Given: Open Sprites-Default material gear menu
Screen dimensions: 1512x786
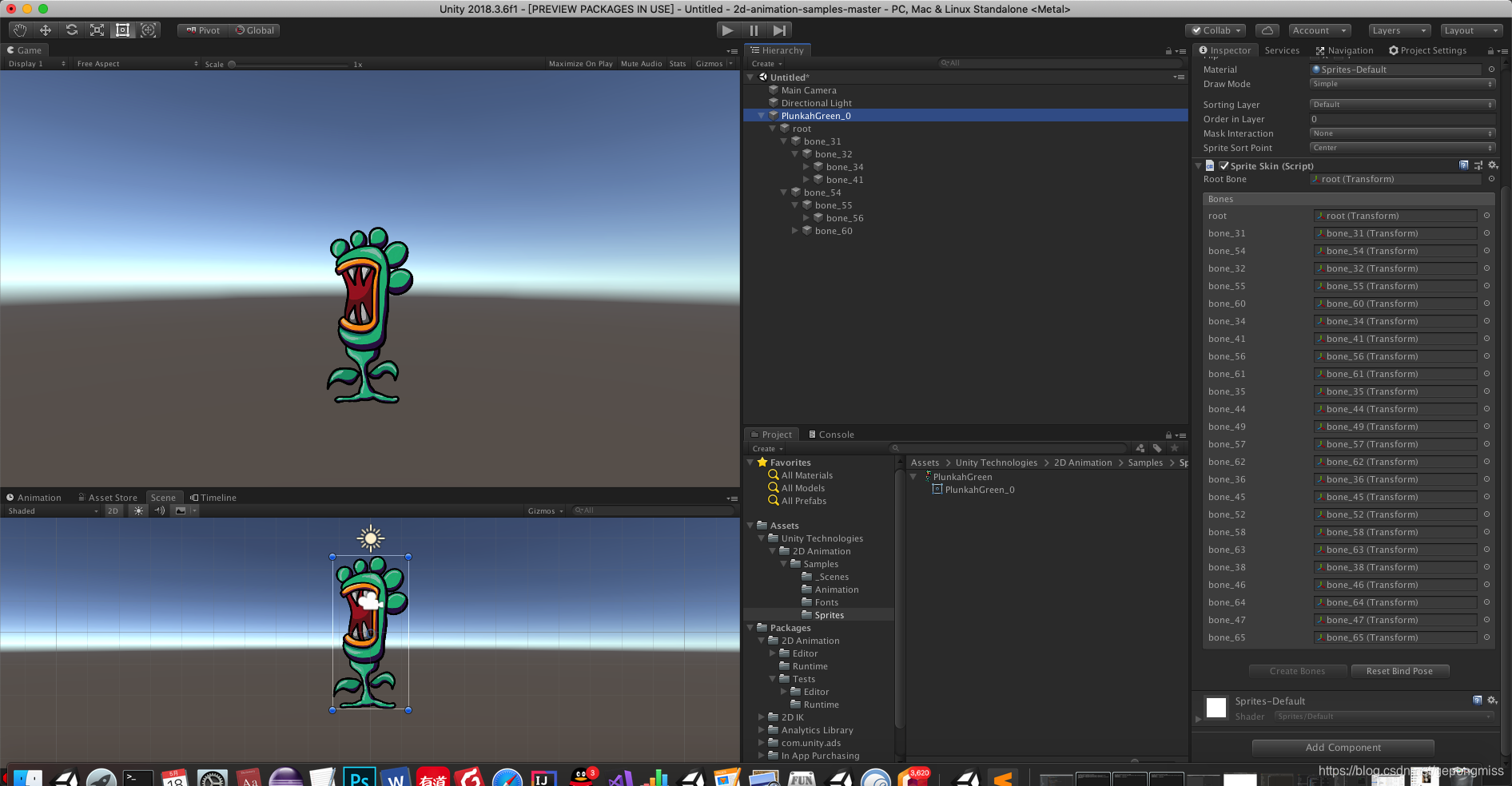Looking at the screenshot, I should tap(1492, 701).
